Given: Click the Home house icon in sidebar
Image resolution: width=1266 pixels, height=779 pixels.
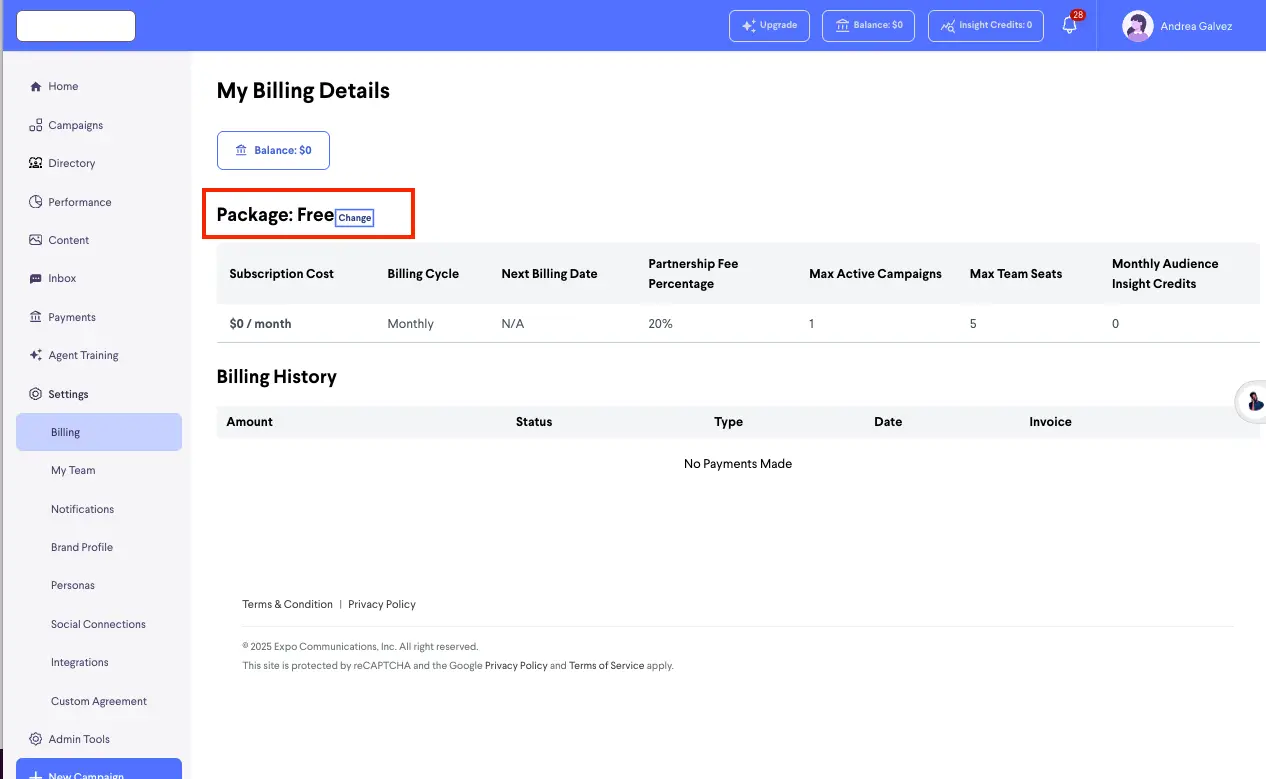Looking at the screenshot, I should click(x=36, y=87).
